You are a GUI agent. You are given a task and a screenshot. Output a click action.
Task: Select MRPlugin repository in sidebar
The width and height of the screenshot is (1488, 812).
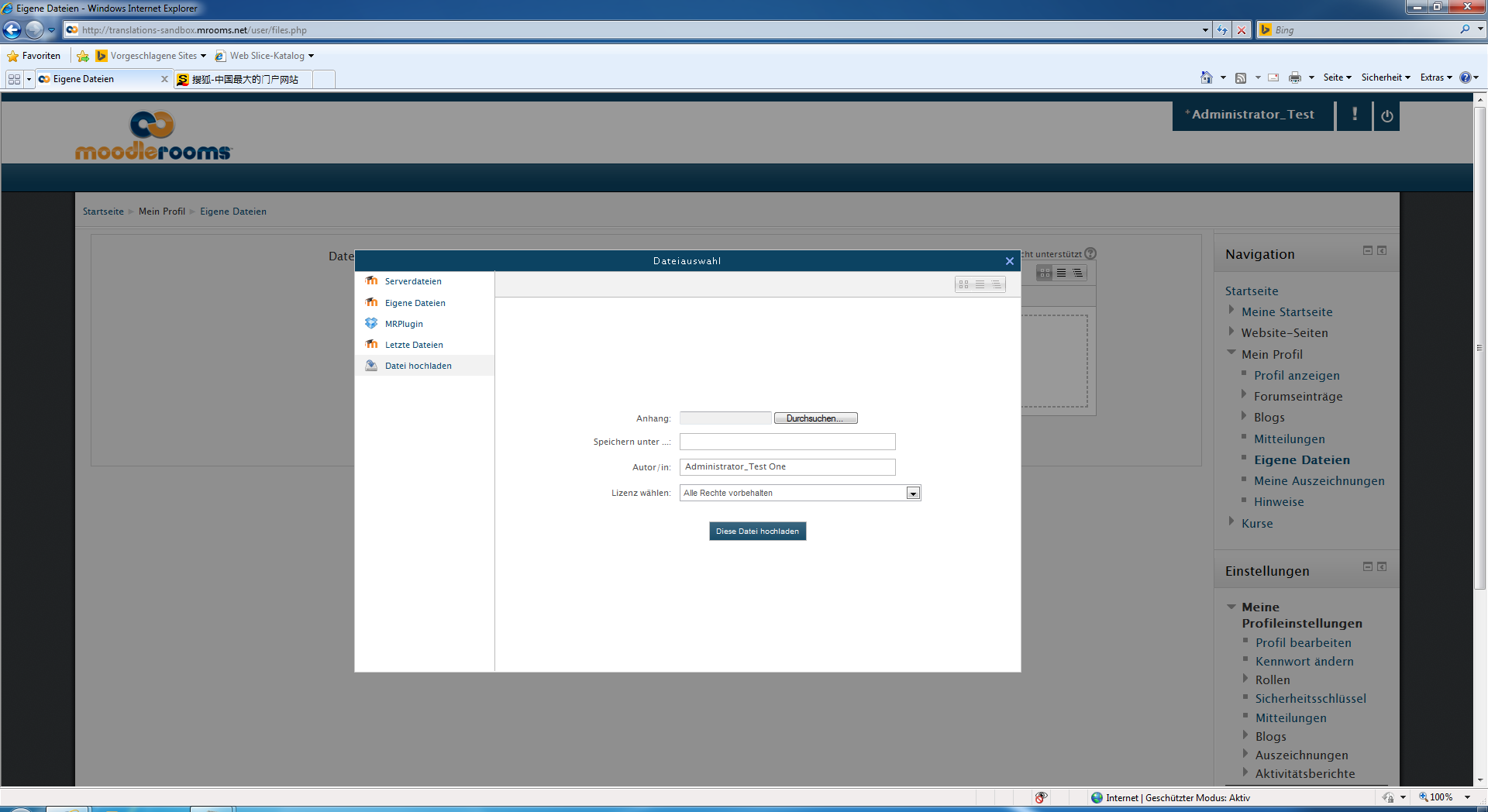click(403, 324)
